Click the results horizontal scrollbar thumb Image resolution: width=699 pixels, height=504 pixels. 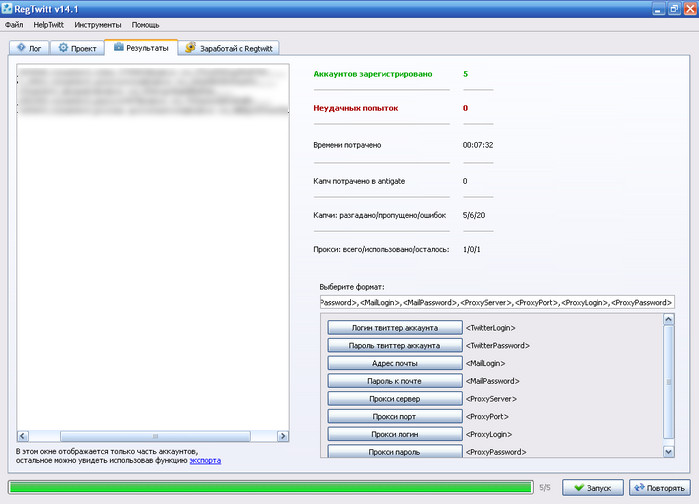click(x=155, y=436)
